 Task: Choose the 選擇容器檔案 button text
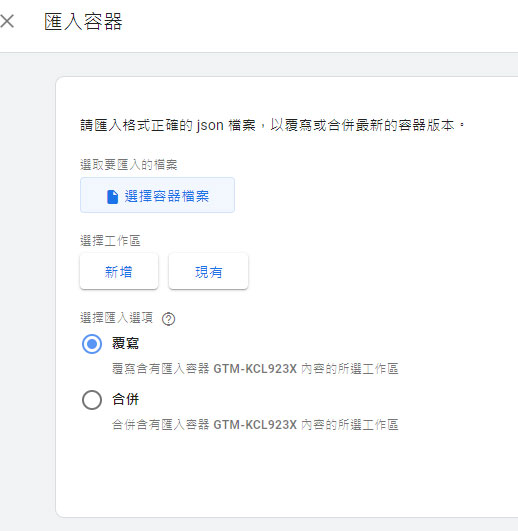[x=167, y=196]
